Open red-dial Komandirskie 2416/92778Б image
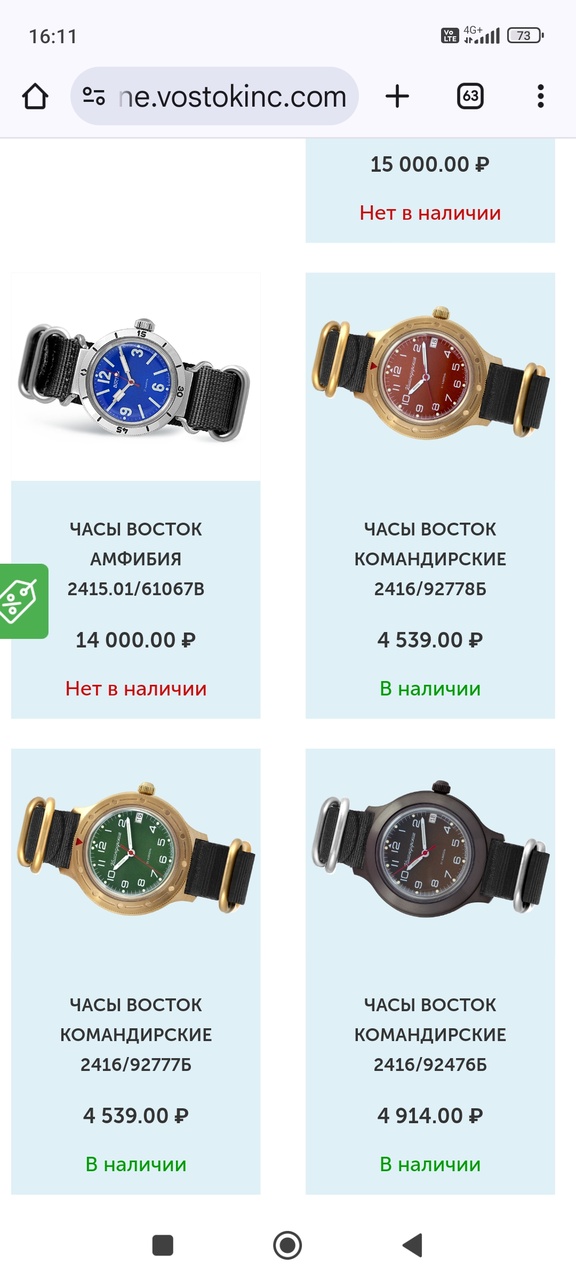This screenshot has height=1280, width=576. tap(430, 377)
